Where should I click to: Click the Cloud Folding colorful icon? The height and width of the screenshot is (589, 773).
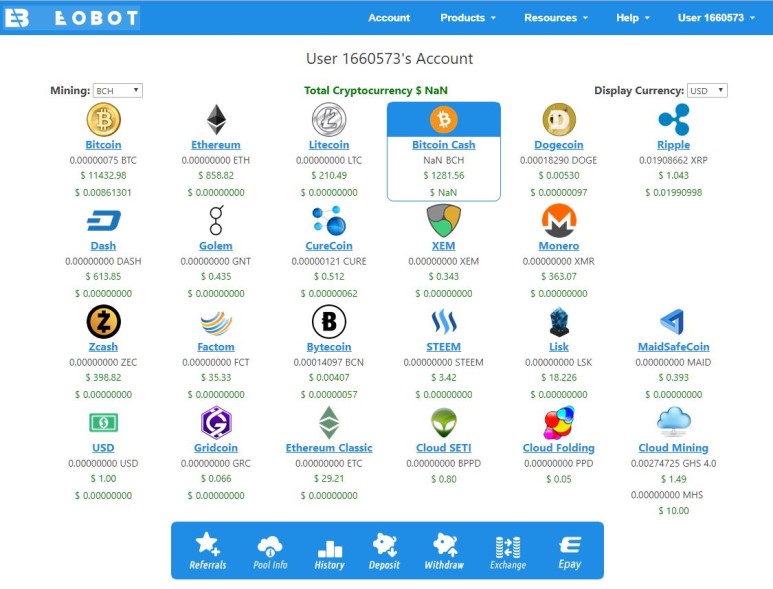pos(559,422)
